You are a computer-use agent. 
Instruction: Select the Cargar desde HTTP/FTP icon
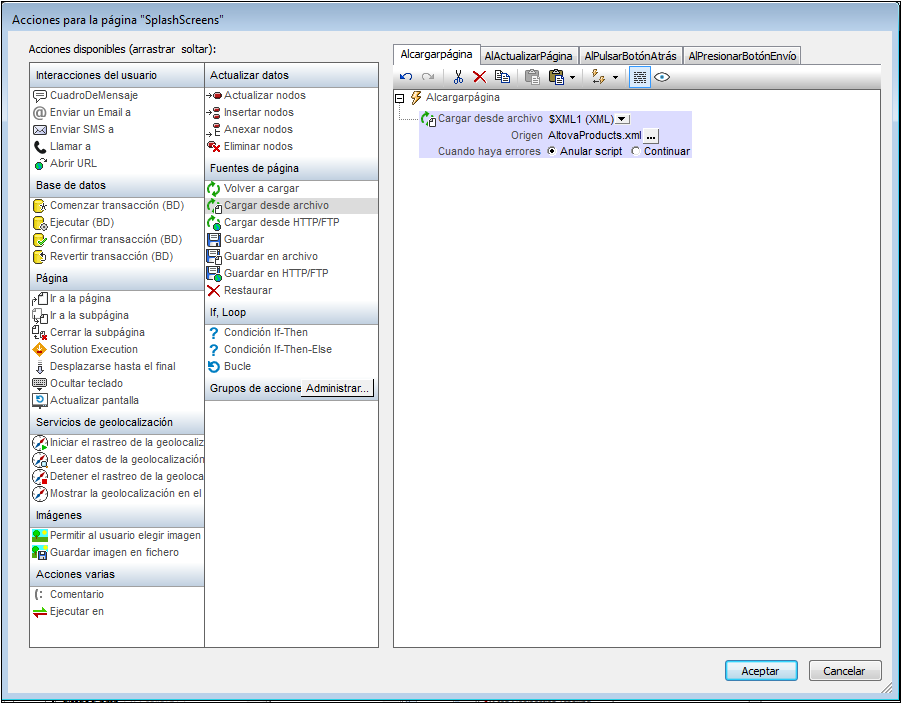tap(214, 223)
